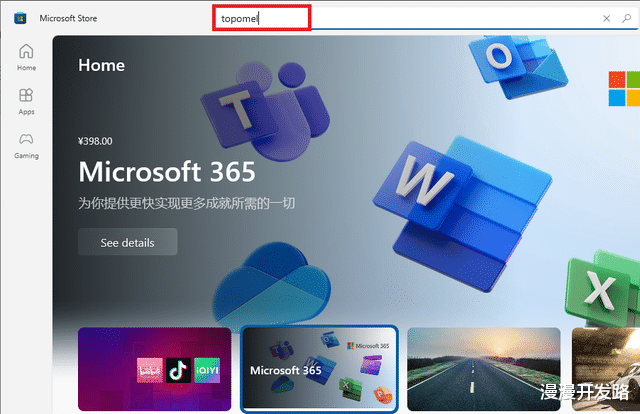Viewport: 640px width, 414px height.
Task: Click the search box containing topomel
Action: [x=424, y=18]
